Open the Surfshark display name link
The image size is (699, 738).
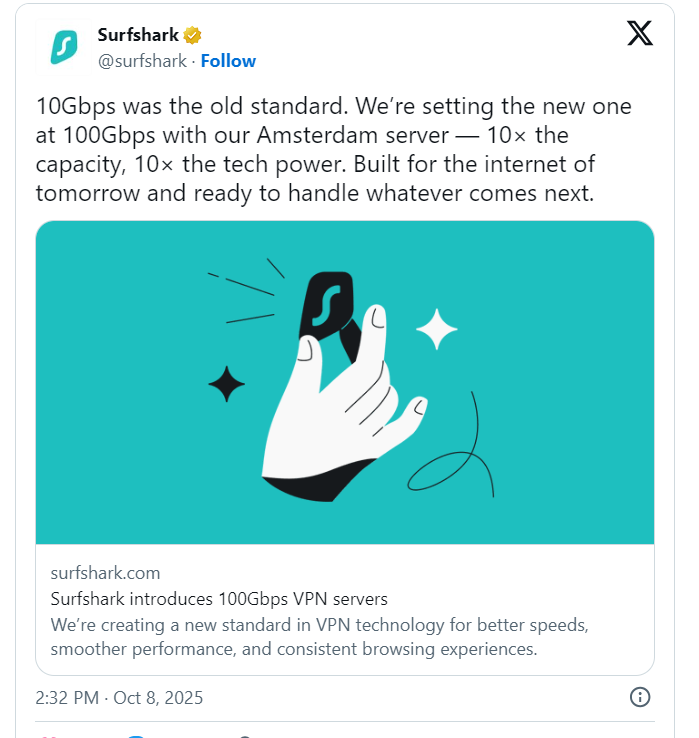(x=137, y=36)
